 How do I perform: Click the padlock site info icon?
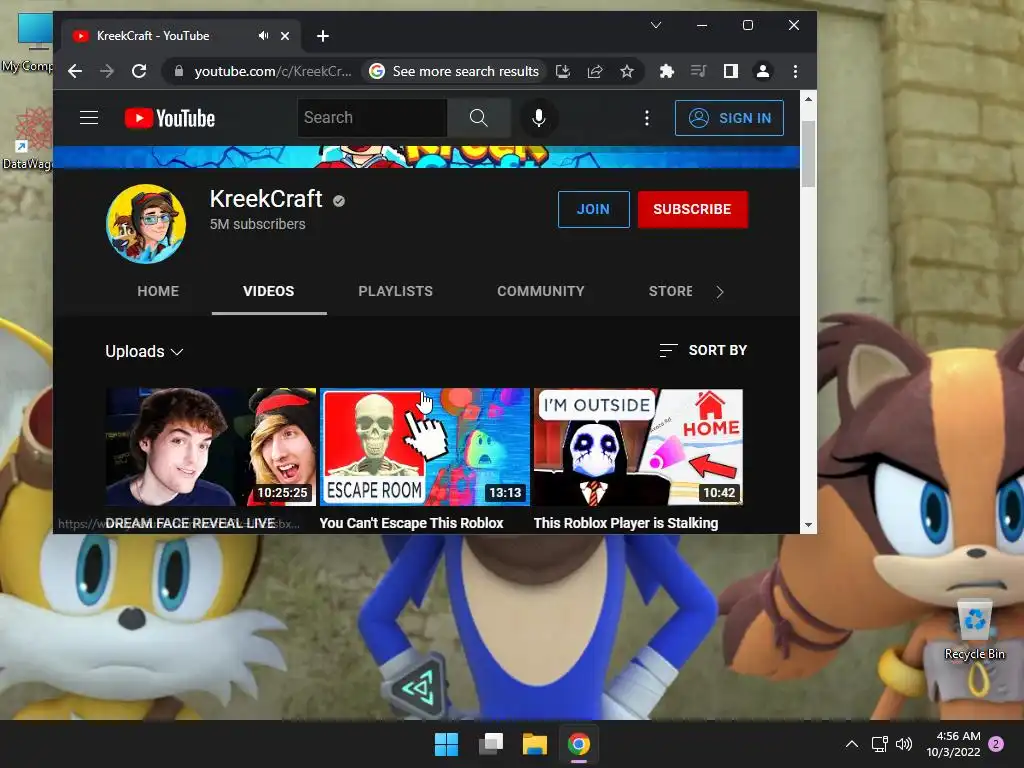[178, 71]
